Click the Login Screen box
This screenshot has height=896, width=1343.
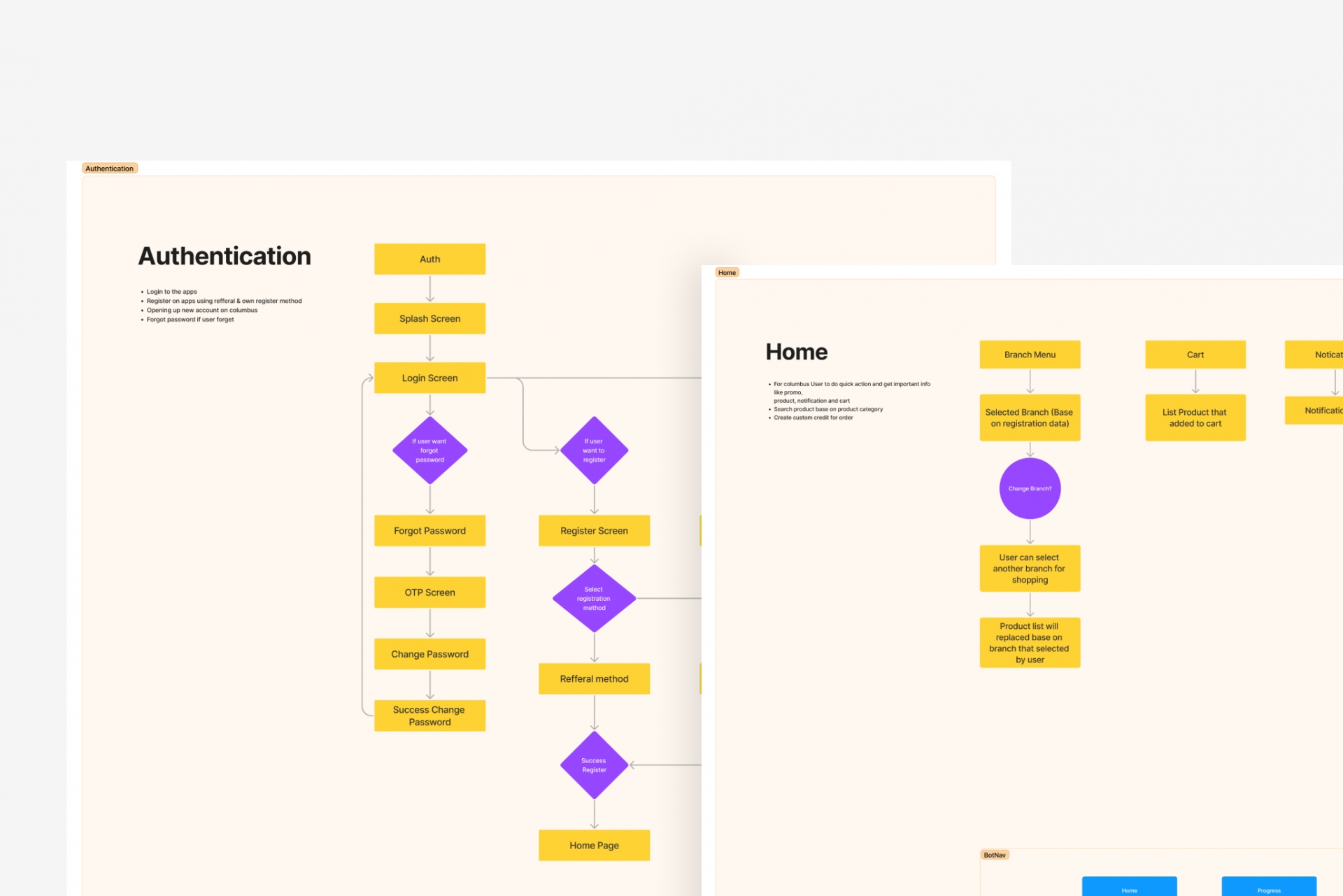tap(429, 378)
